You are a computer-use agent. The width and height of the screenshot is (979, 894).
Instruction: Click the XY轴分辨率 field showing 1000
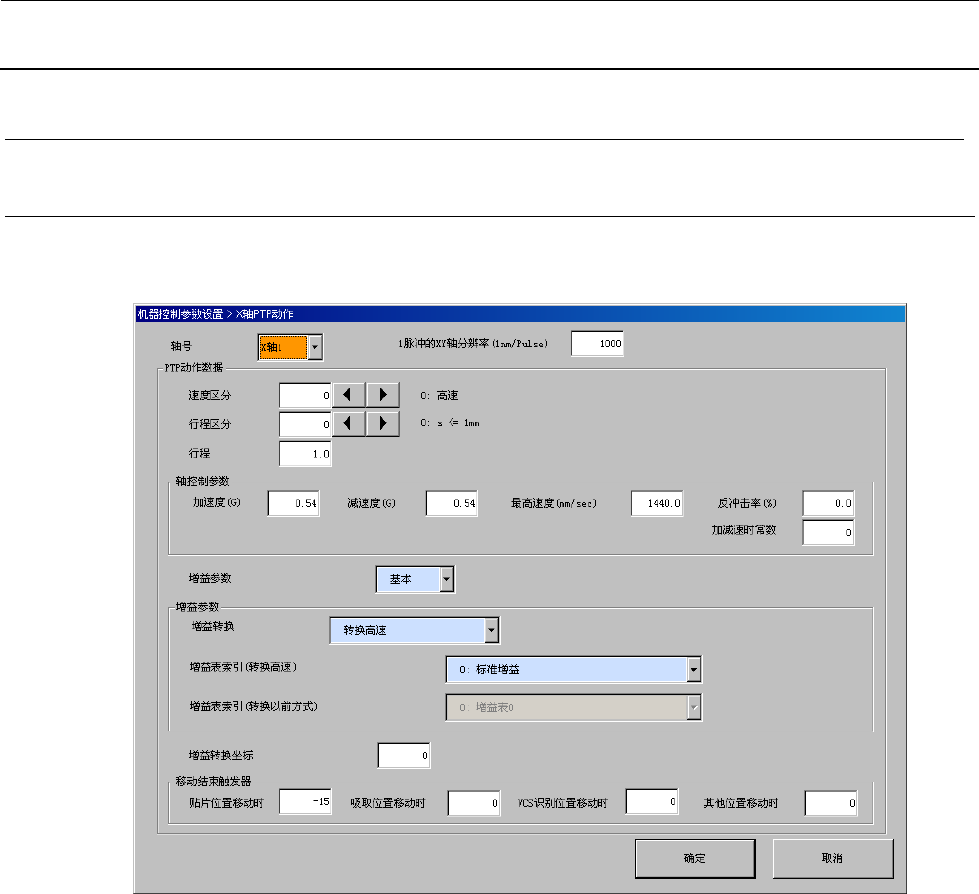click(598, 344)
